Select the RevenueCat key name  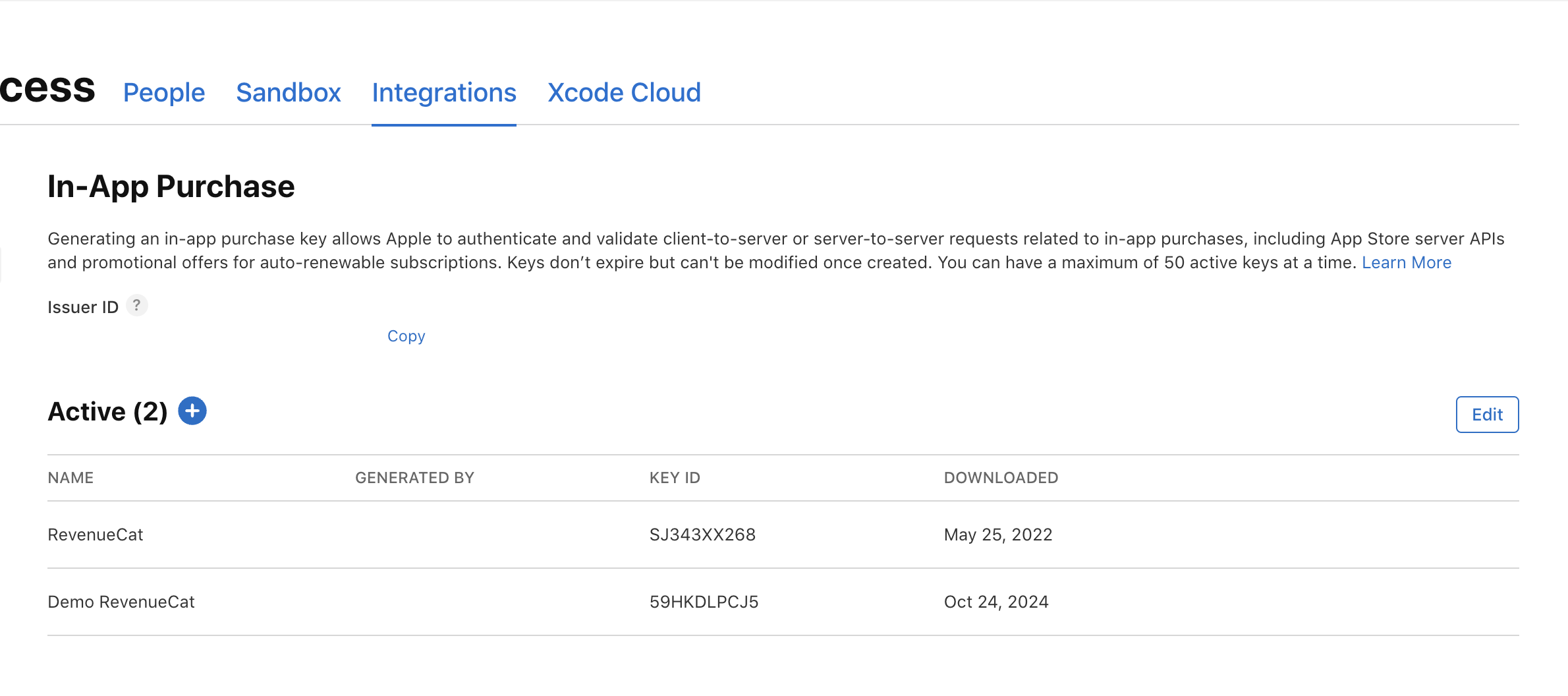point(96,535)
